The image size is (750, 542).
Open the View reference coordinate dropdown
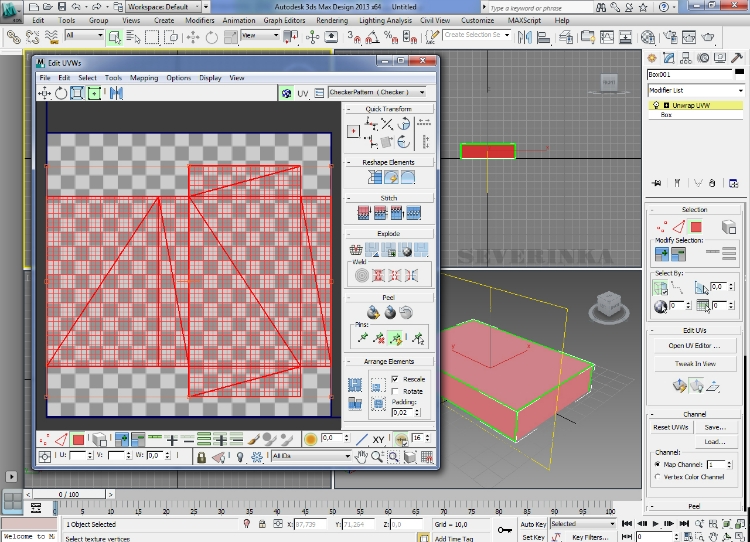(x=260, y=36)
